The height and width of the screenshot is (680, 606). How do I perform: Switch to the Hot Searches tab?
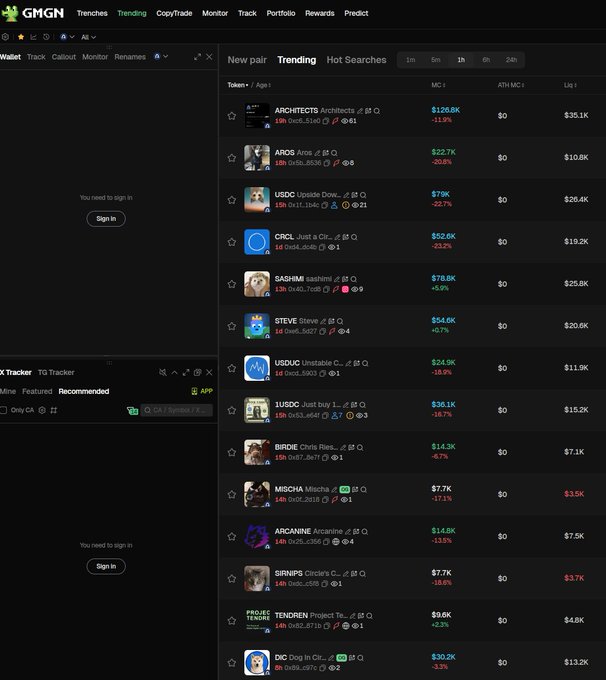tap(356, 60)
